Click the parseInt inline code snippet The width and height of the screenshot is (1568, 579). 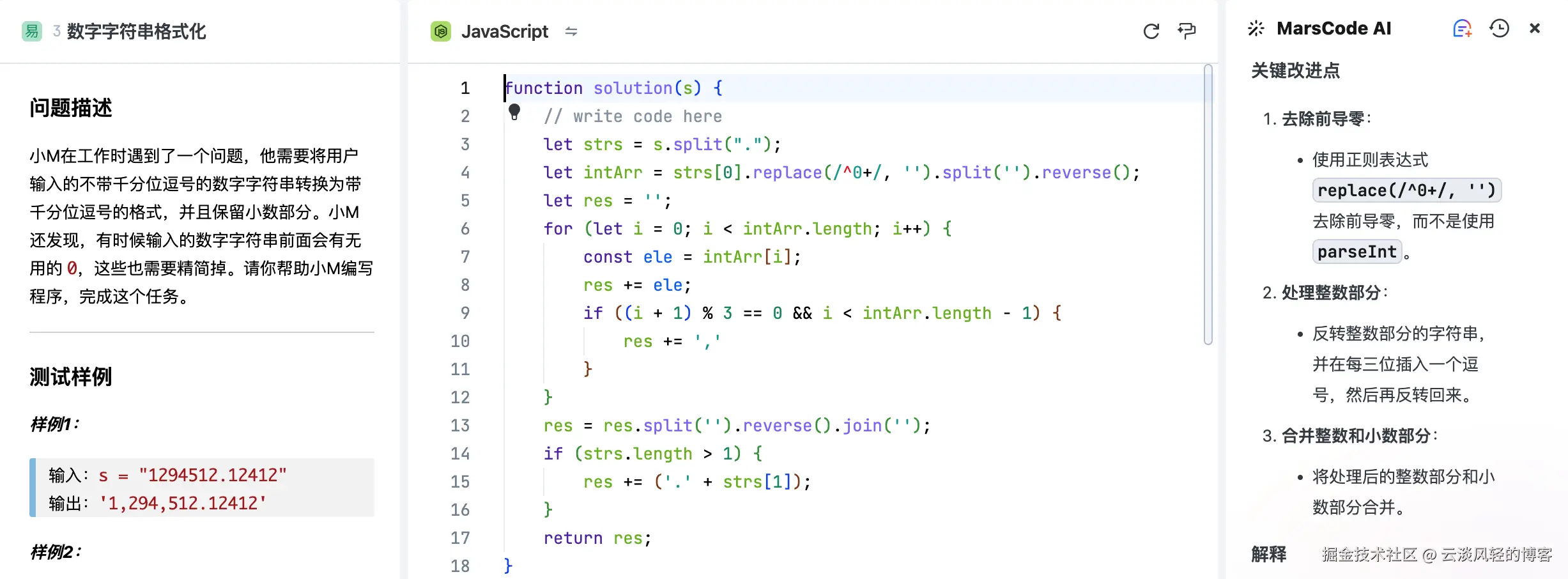1357,252
